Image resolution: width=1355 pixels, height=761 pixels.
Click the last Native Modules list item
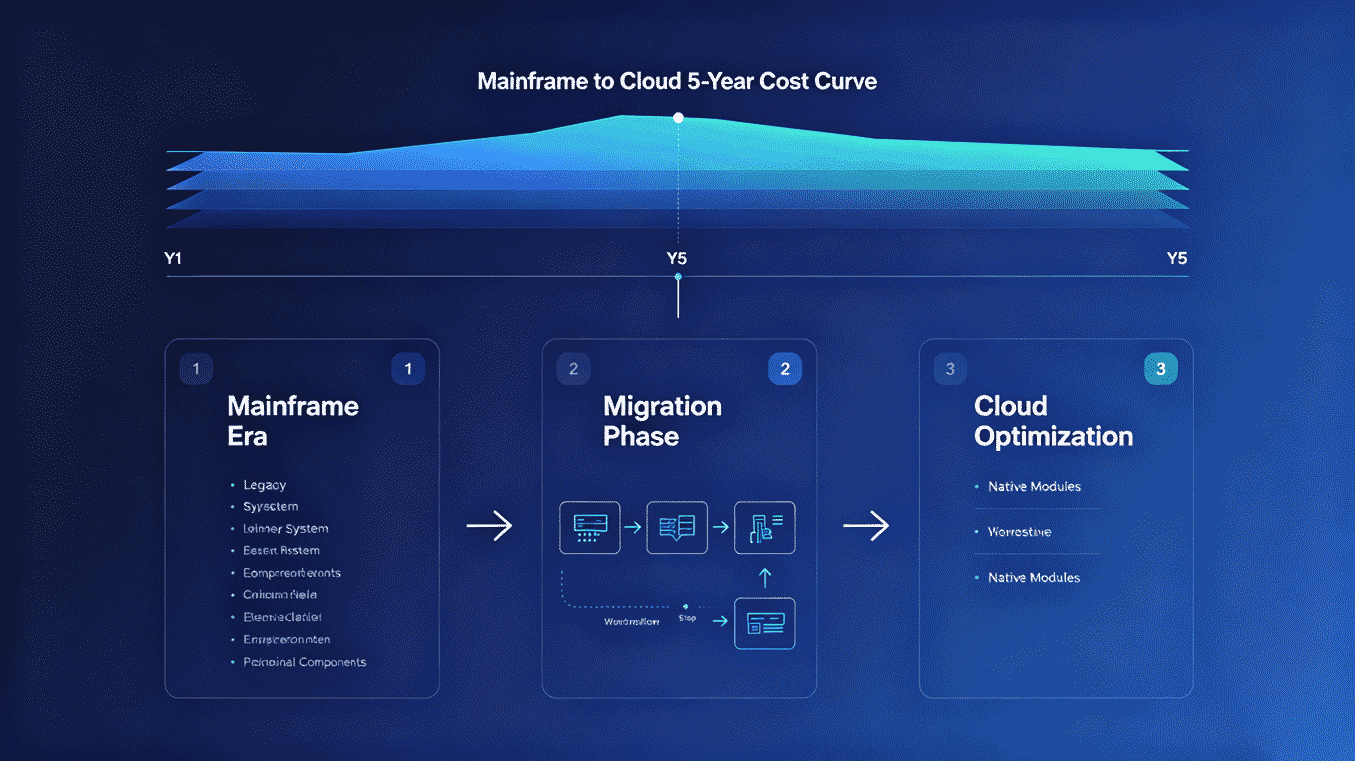[x=1034, y=578]
